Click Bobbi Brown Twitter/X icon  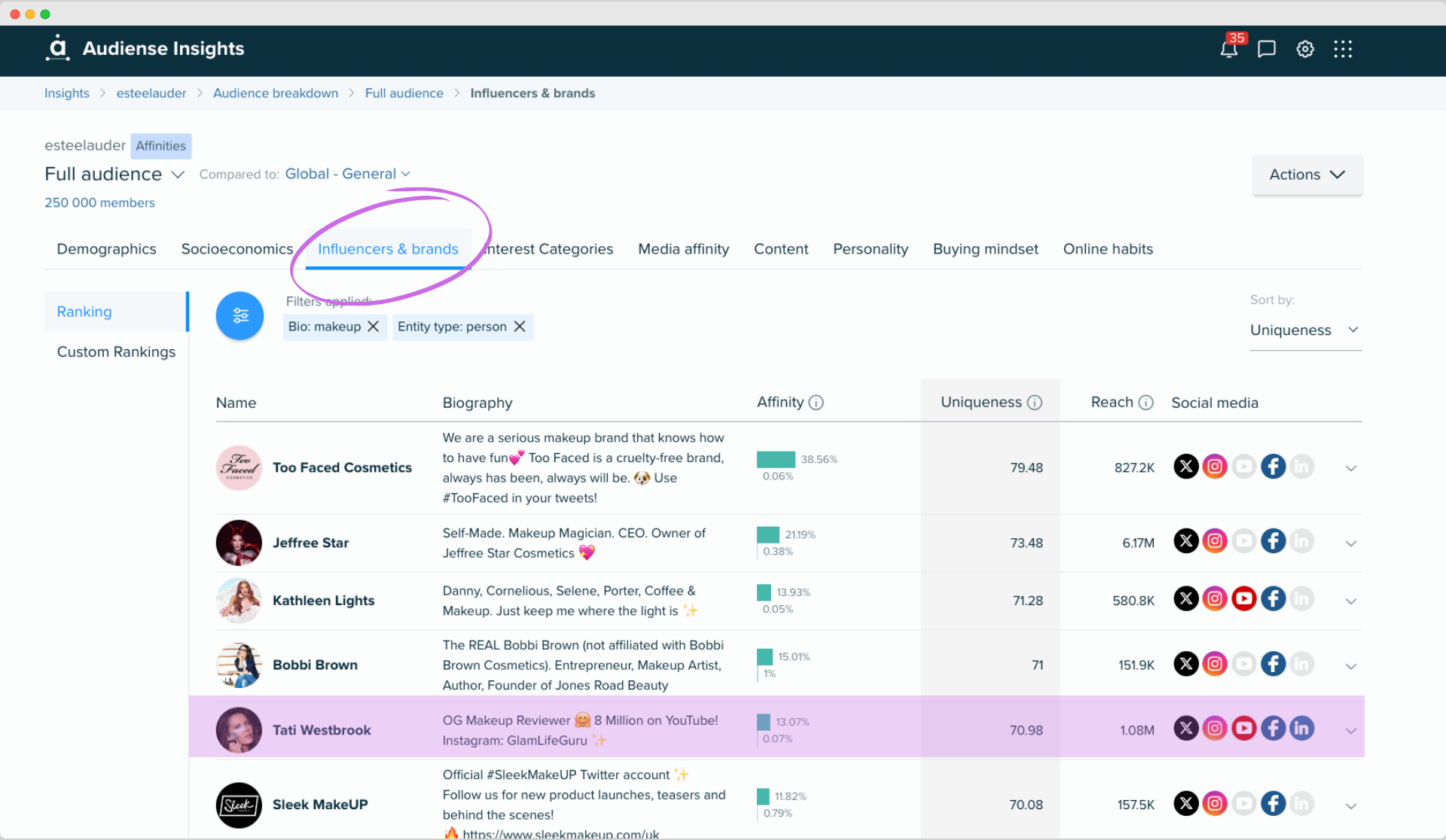[x=1186, y=664]
